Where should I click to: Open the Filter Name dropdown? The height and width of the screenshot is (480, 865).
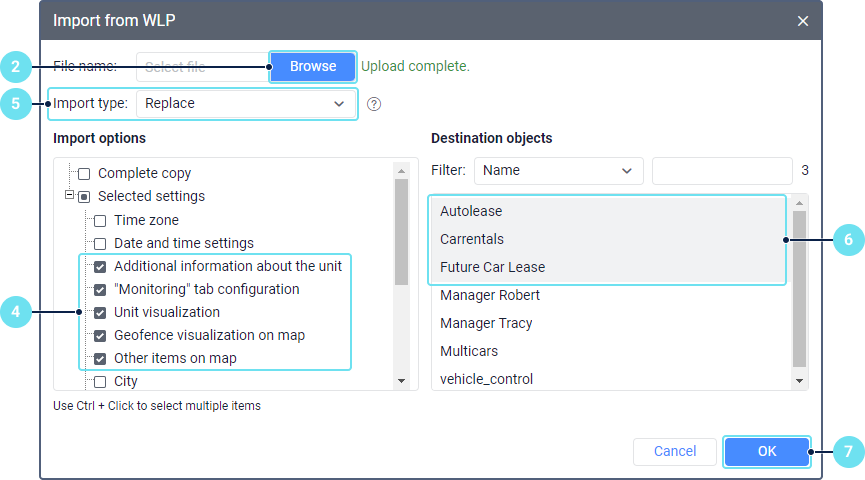pyautogui.click(x=558, y=170)
